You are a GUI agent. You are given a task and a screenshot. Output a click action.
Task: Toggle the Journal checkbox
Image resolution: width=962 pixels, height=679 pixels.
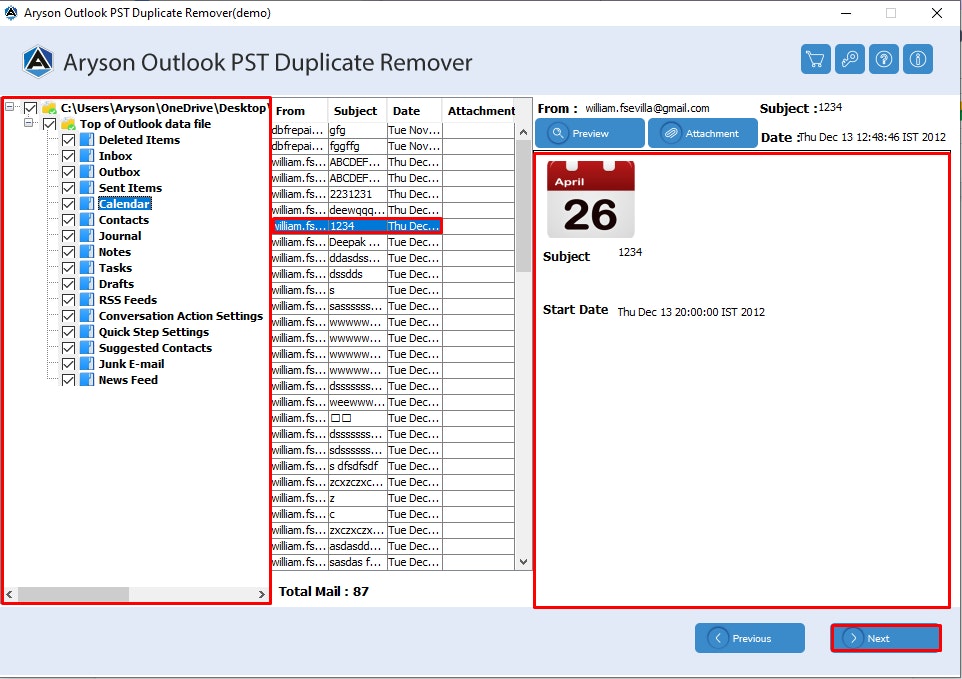pyautogui.click(x=68, y=236)
